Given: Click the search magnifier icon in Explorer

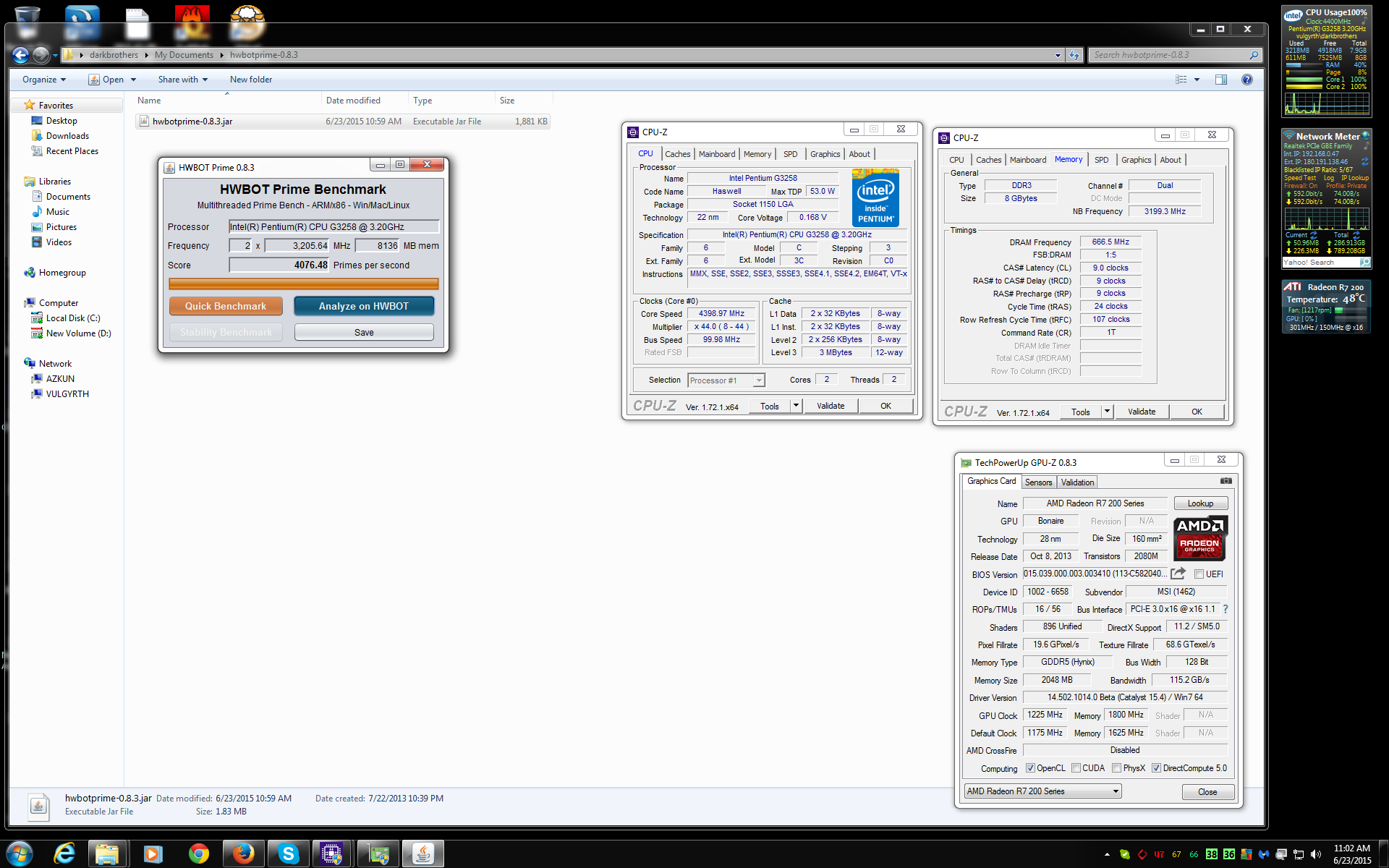Looking at the screenshot, I should click(x=1254, y=55).
